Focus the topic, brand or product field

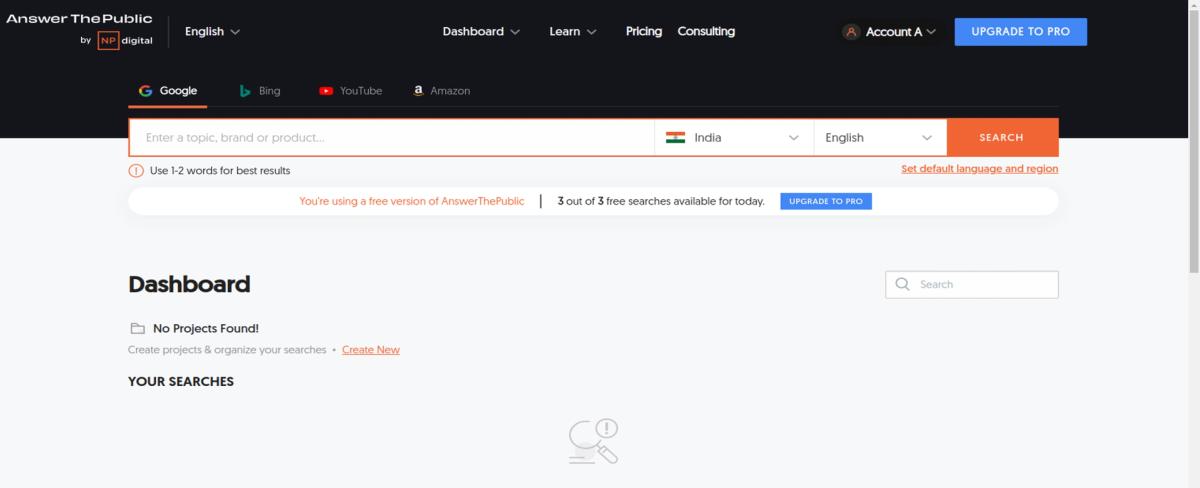pos(392,138)
